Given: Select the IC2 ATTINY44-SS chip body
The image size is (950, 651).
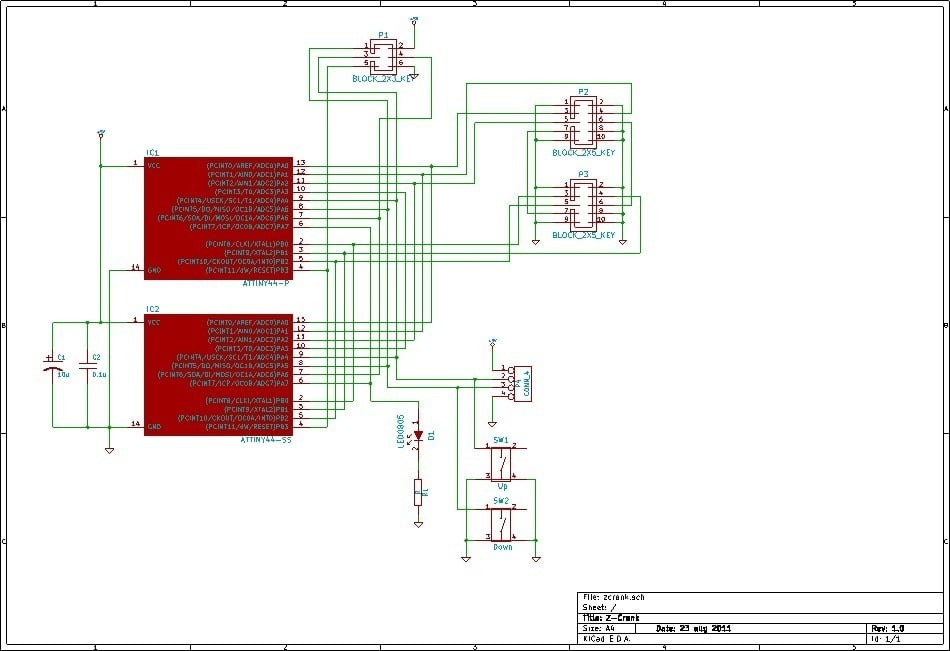Looking at the screenshot, I should 217,374.
